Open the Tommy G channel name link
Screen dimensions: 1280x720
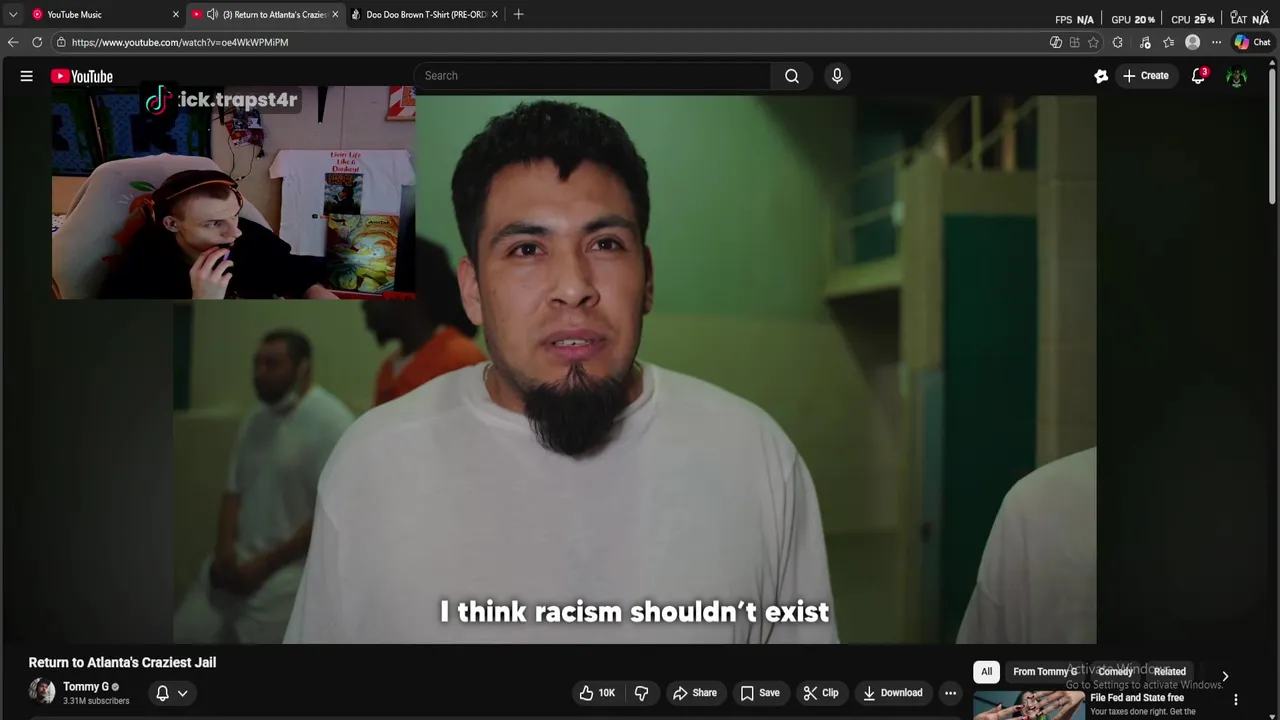coord(86,687)
